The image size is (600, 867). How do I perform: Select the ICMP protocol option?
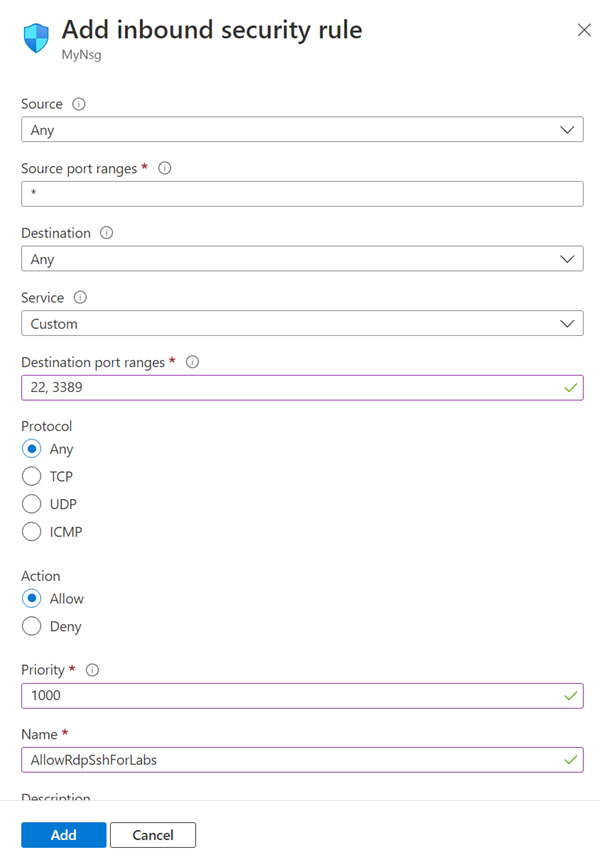31,531
